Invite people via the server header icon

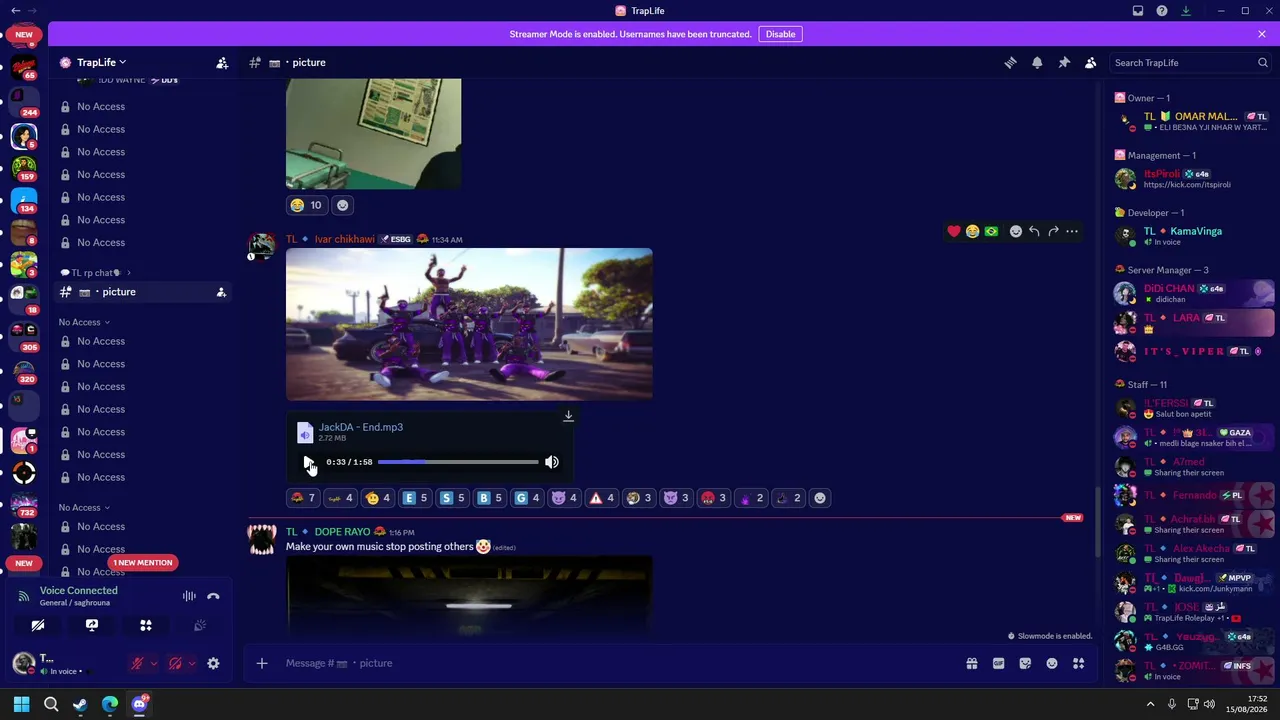pyautogui.click(x=222, y=63)
